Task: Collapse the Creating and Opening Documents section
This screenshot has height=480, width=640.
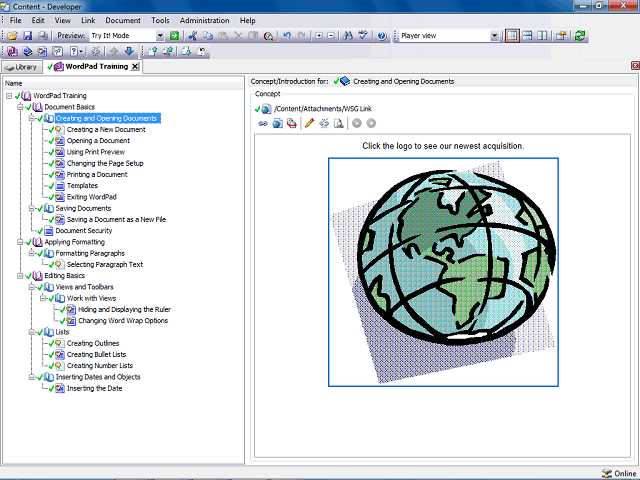Action: 31,118
